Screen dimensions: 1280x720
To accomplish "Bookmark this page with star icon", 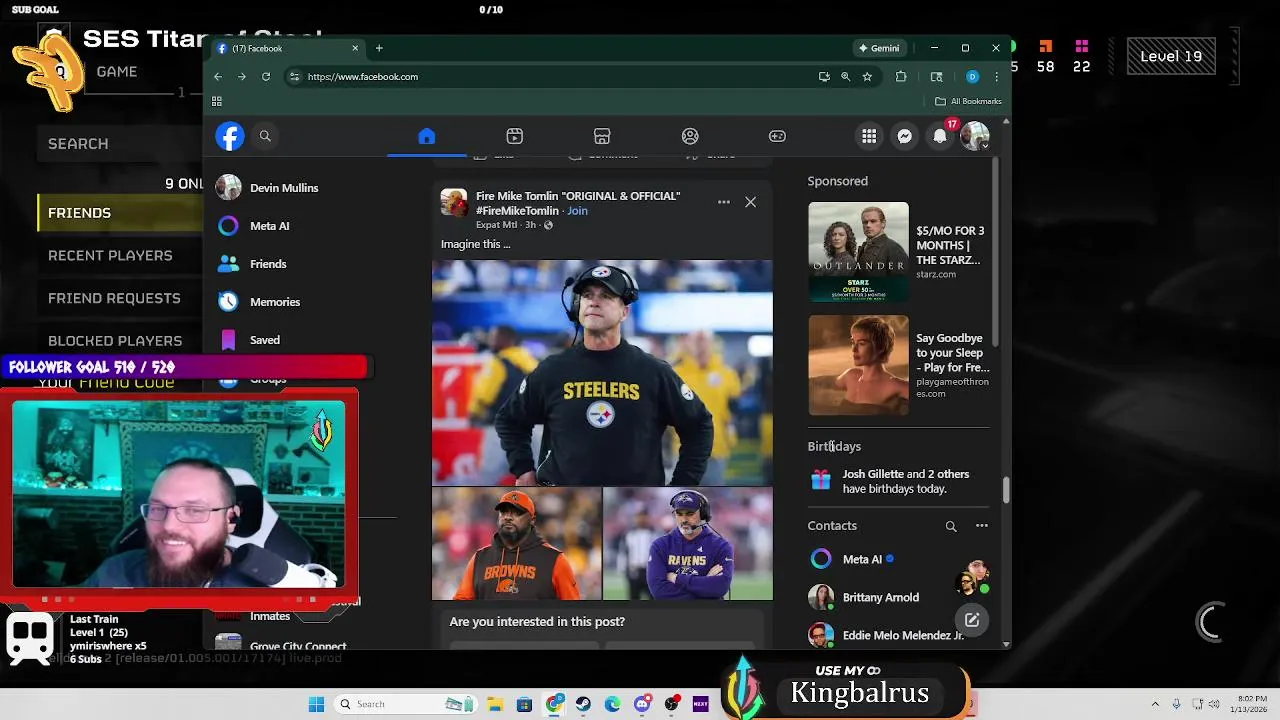I will coord(867,76).
